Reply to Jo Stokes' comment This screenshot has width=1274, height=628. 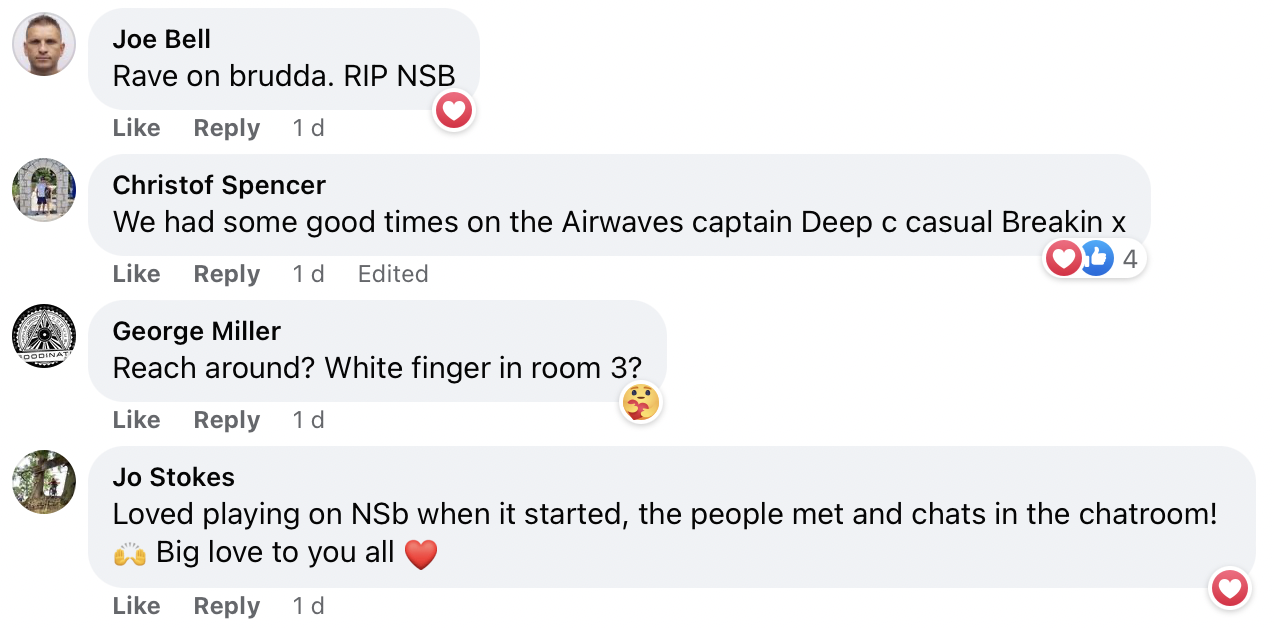pos(226,606)
